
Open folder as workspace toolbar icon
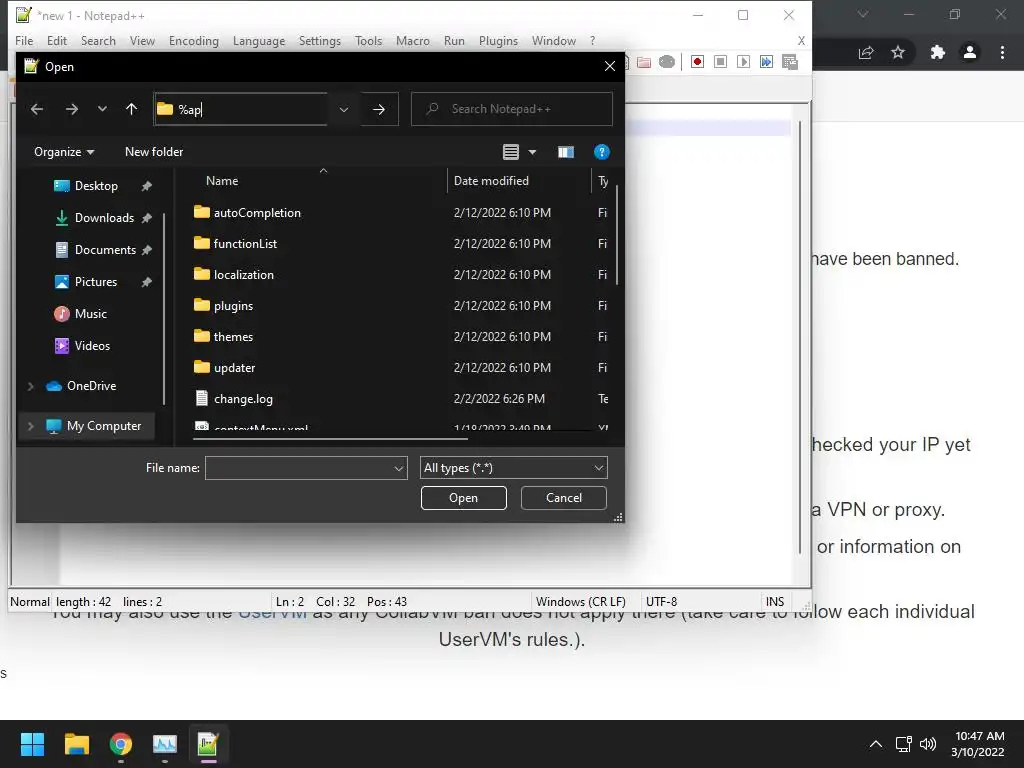(644, 62)
